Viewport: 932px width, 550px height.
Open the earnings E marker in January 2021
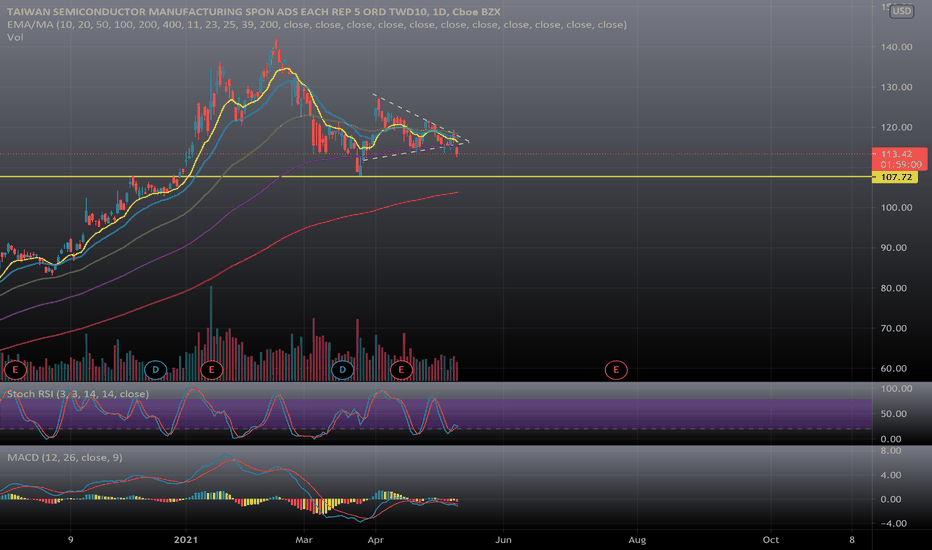pos(211,370)
